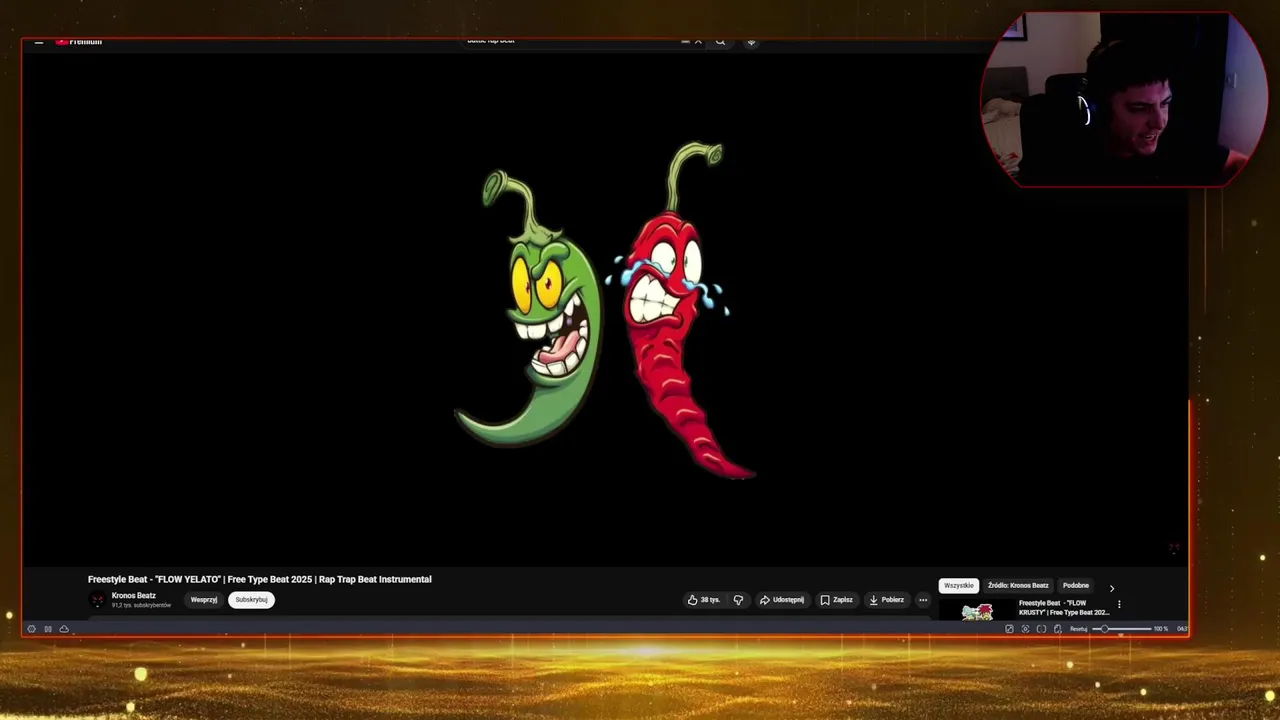Show more chips with next arrow
Viewport: 1280px width, 720px height.
tap(1111, 588)
